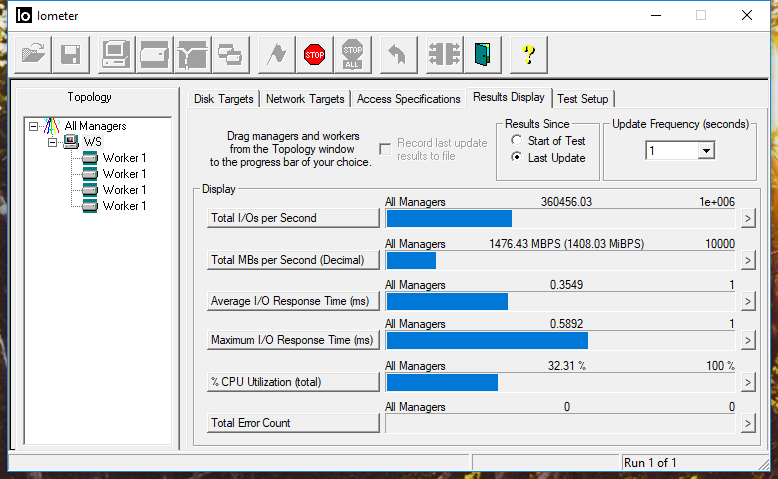Reset workers undo arrow icon
Viewport: 778px width, 479px height.
click(398, 55)
